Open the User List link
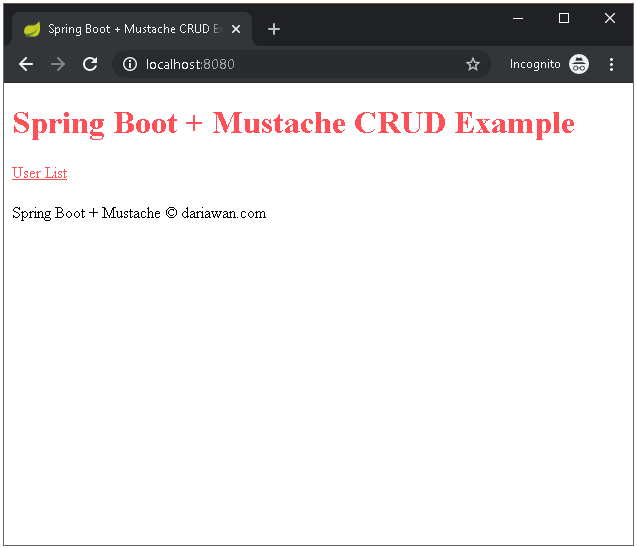 point(39,173)
